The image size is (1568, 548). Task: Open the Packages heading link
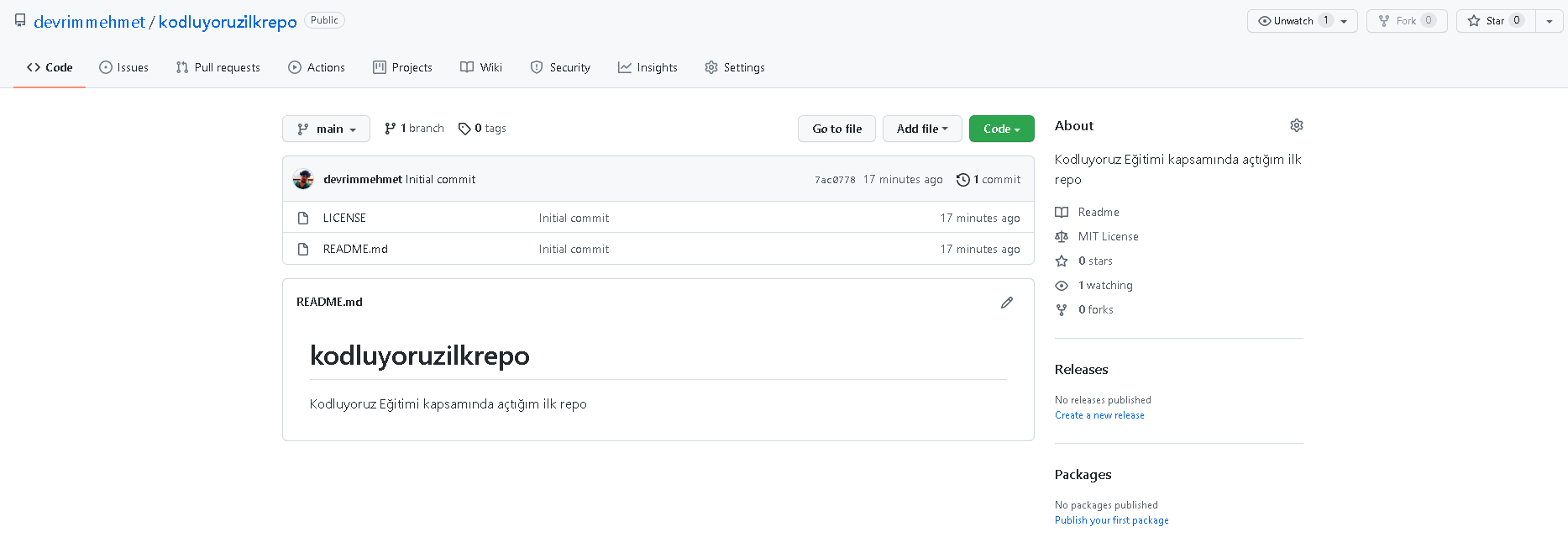[x=1083, y=474]
